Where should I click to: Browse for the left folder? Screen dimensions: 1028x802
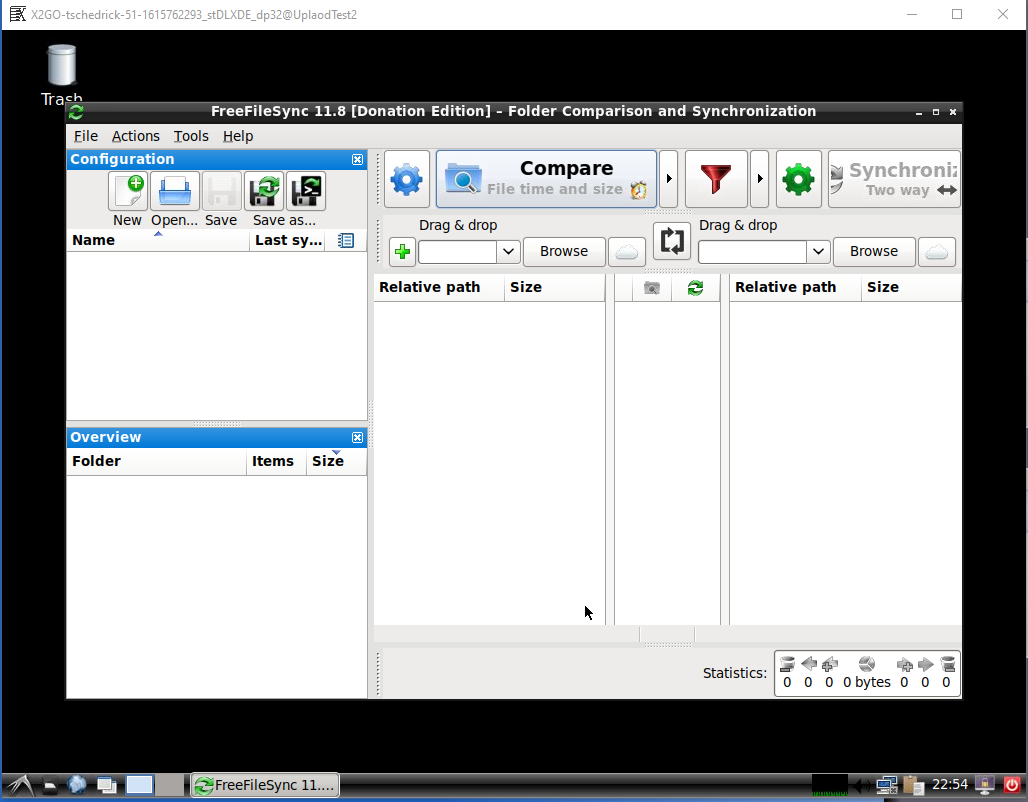(x=564, y=252)
